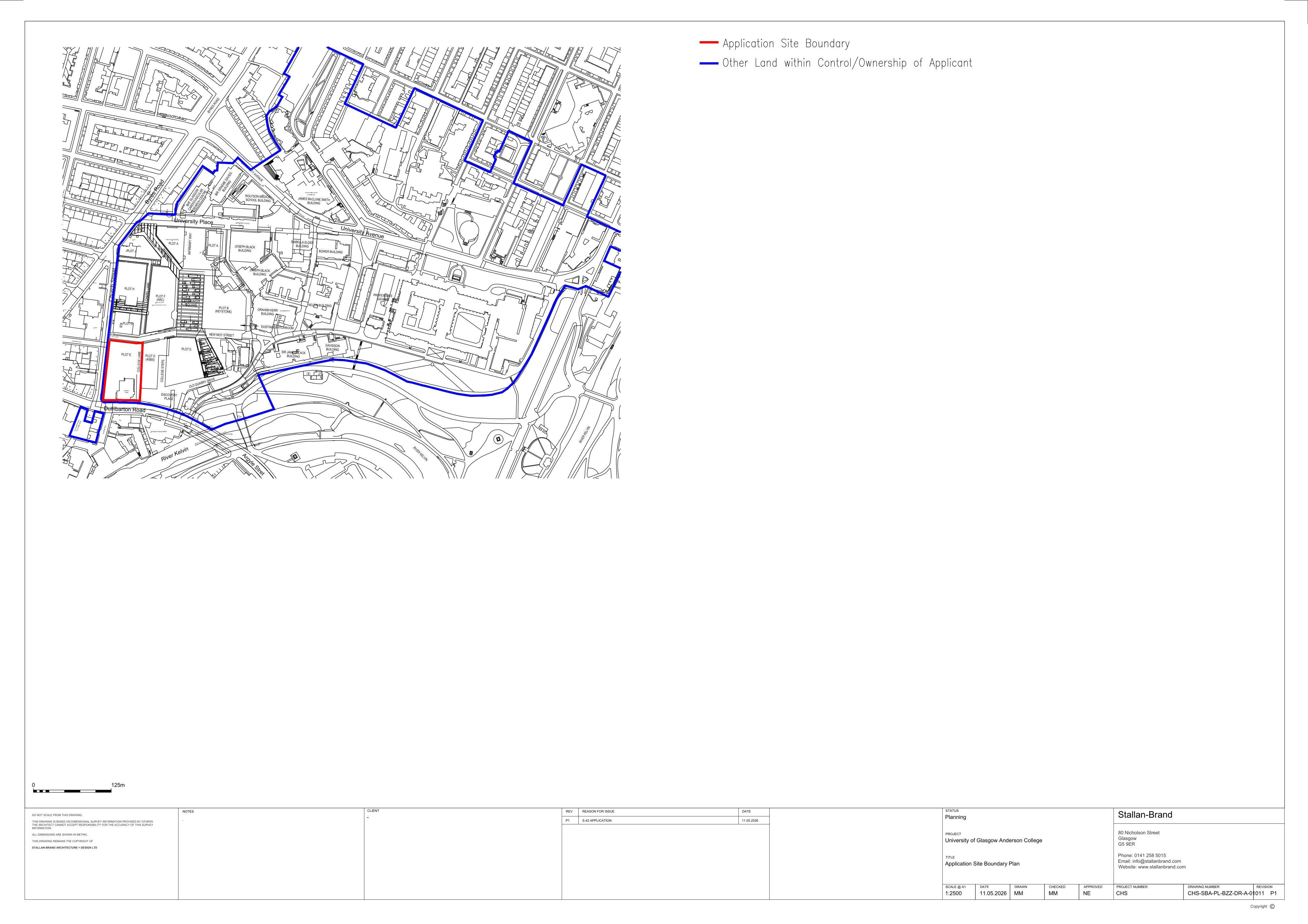Click the blue Other Land legend line
The image size is (1308, 924).
click(x=709, y=64)
